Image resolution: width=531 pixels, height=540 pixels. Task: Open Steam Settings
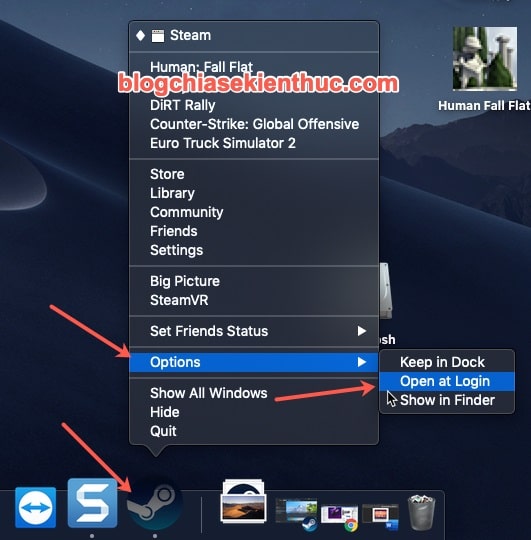pyautogui.click(x=254, y=250)
